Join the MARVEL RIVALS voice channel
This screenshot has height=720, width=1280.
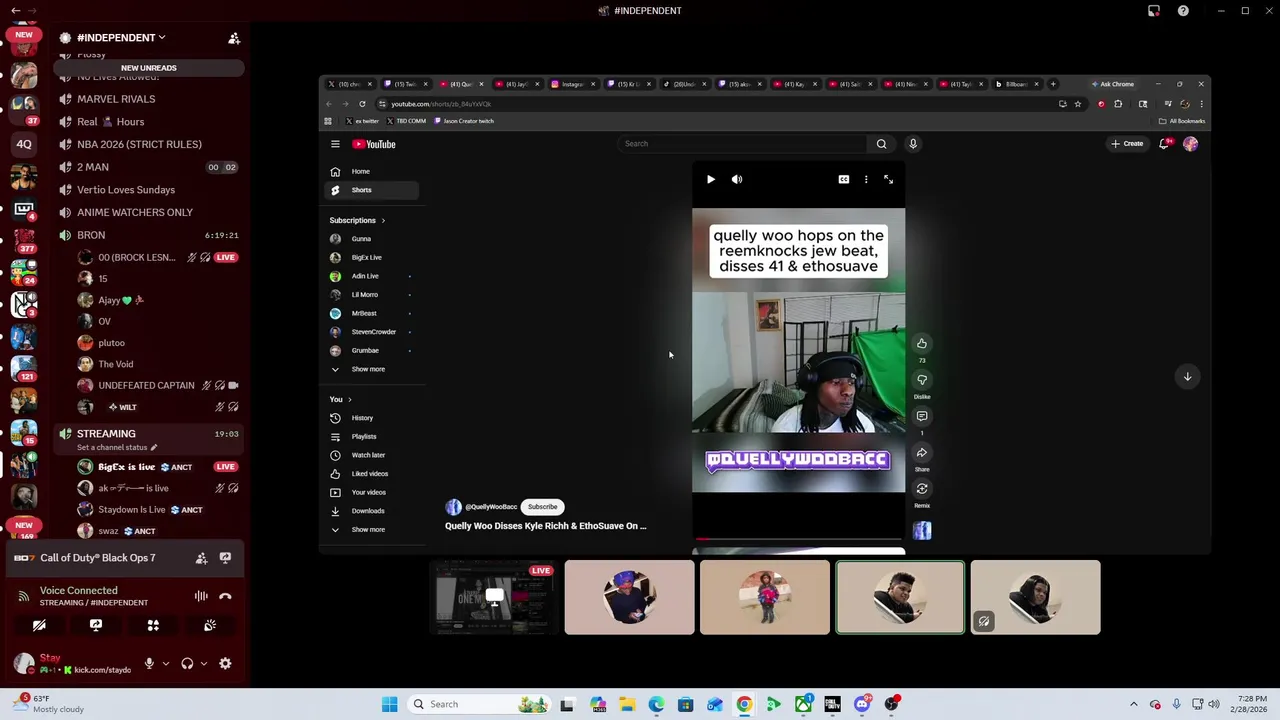[x=116, y=99]
